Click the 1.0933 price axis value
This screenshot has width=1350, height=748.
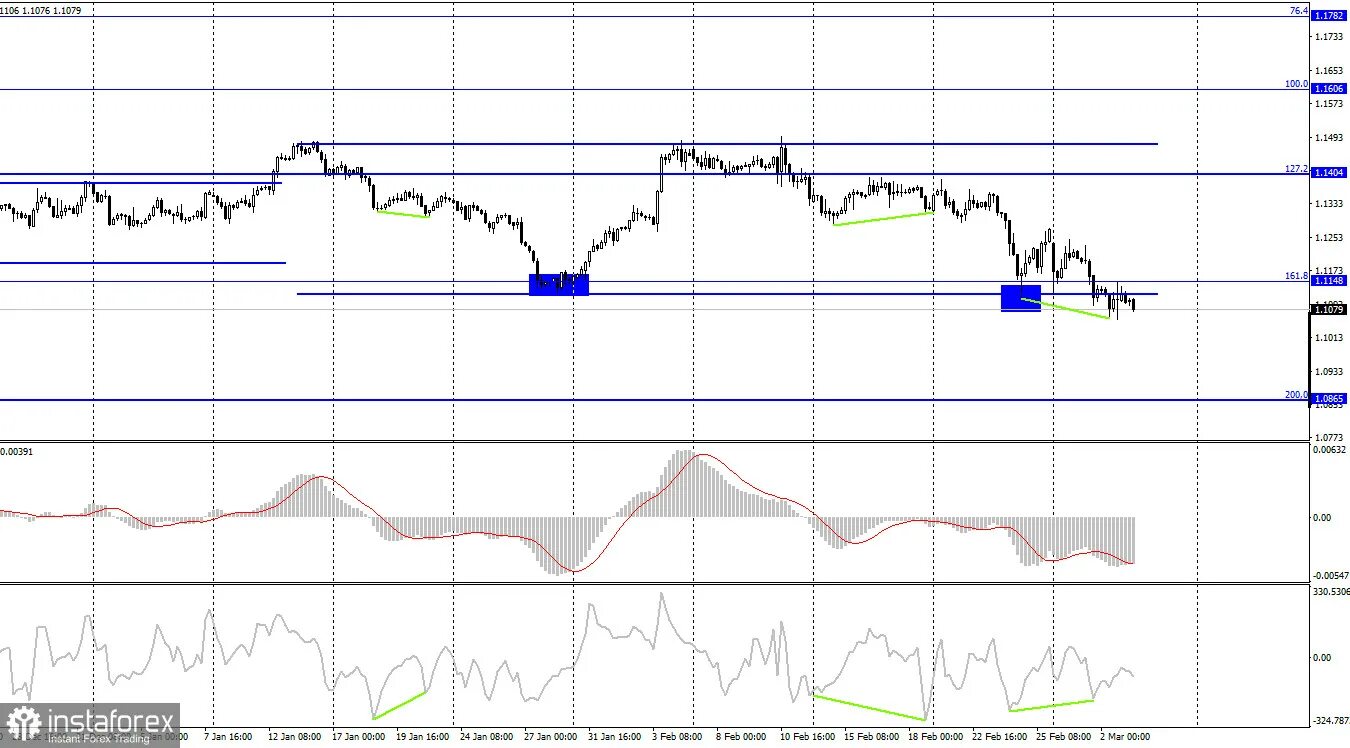pyautogui.click(x=1329, y=371)
